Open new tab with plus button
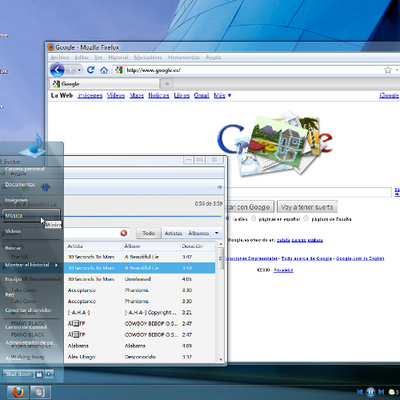This screenshot has height=400, width=400. click(167, 84)
